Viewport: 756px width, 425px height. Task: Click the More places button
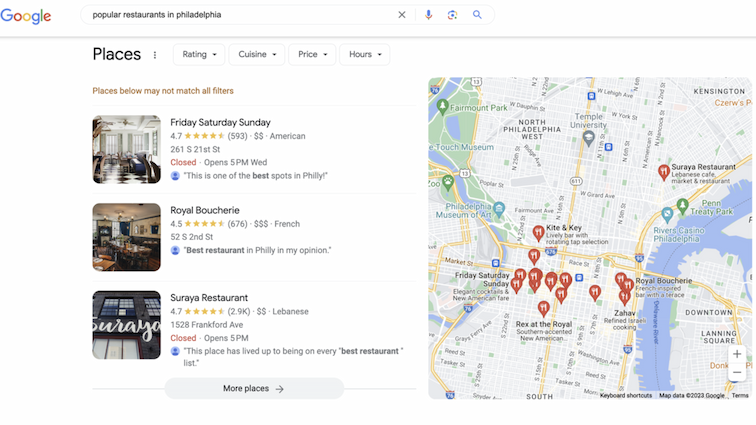tap(254, 388)
